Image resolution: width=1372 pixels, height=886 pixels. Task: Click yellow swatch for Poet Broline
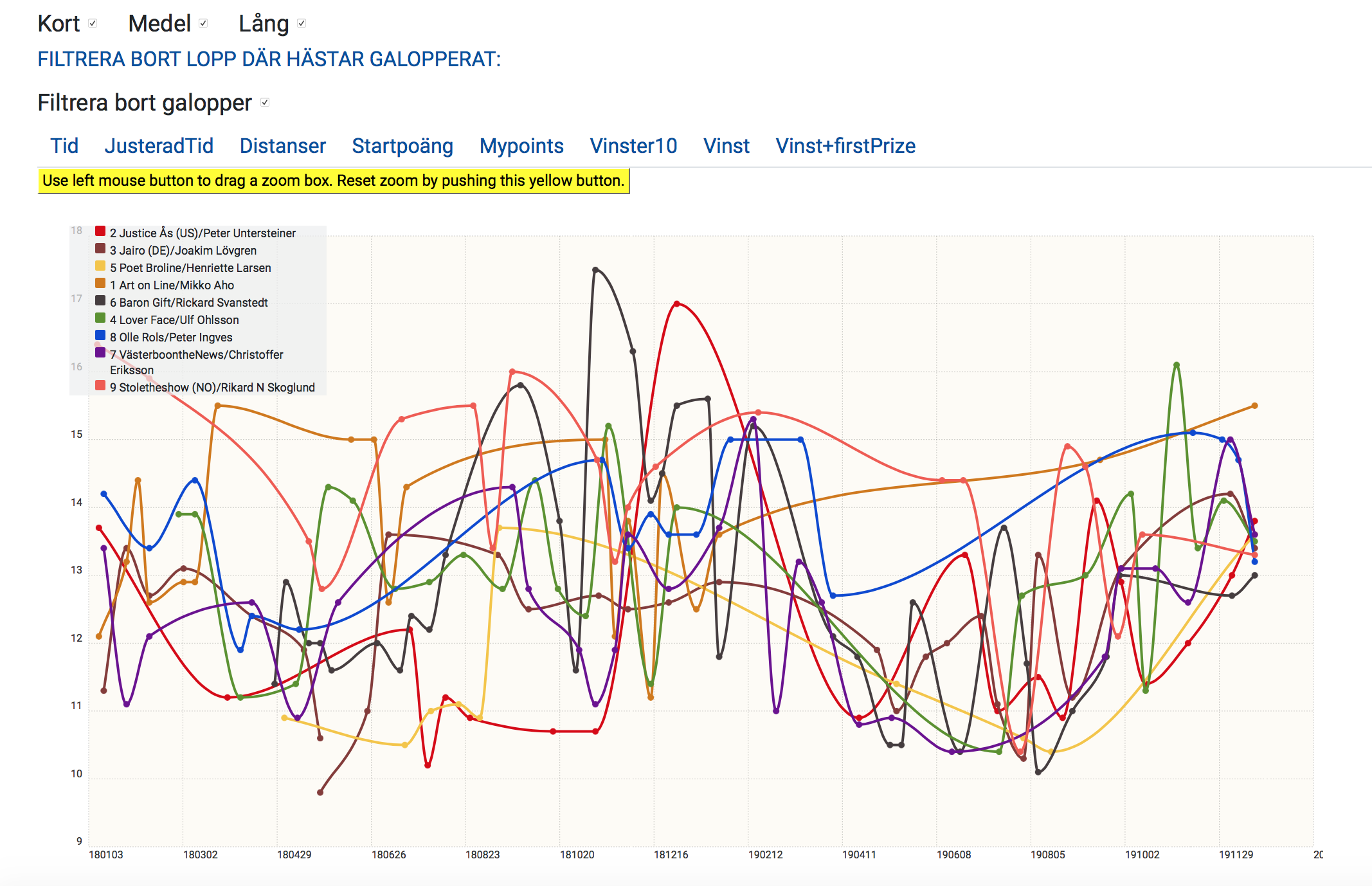tap(100, 266)
